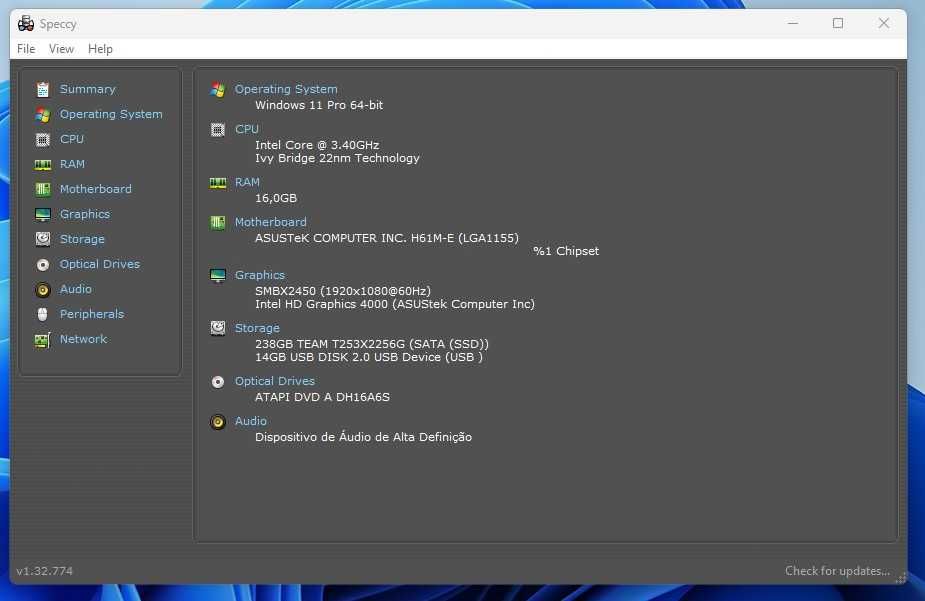925x601 pixels.
Task: Select Peripherals in the sidebar
Action: tap(92, 314)
